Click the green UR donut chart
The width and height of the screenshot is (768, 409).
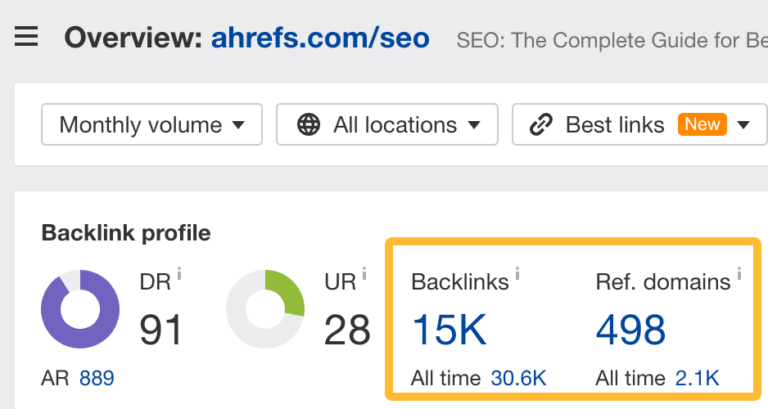click(265, 309)
